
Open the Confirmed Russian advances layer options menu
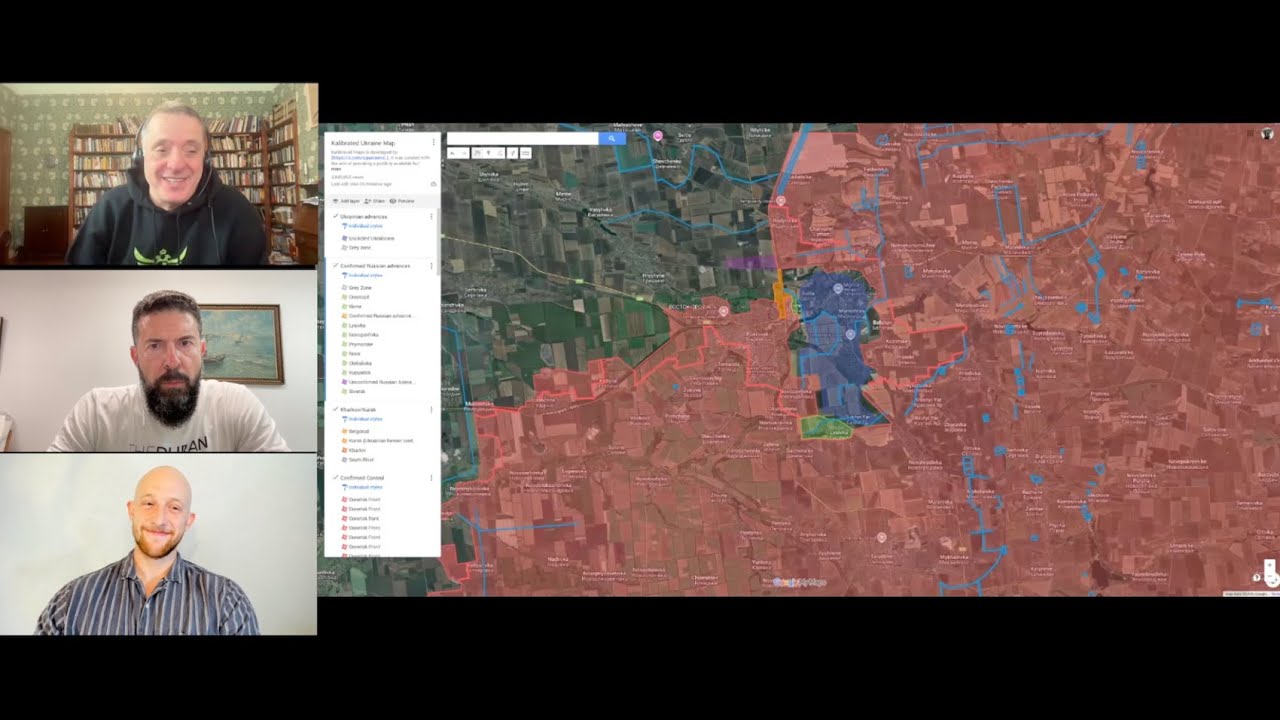431,266
